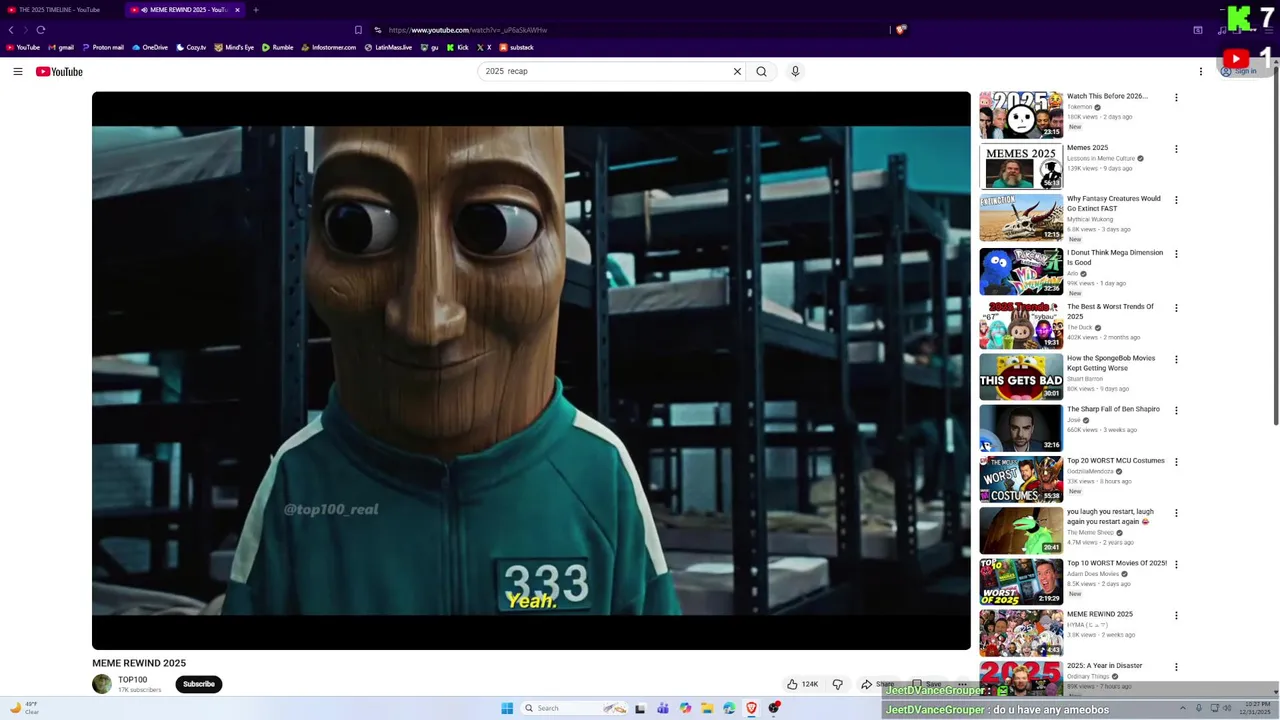Open the LatinMass.live bookmark

click(388, 47)
